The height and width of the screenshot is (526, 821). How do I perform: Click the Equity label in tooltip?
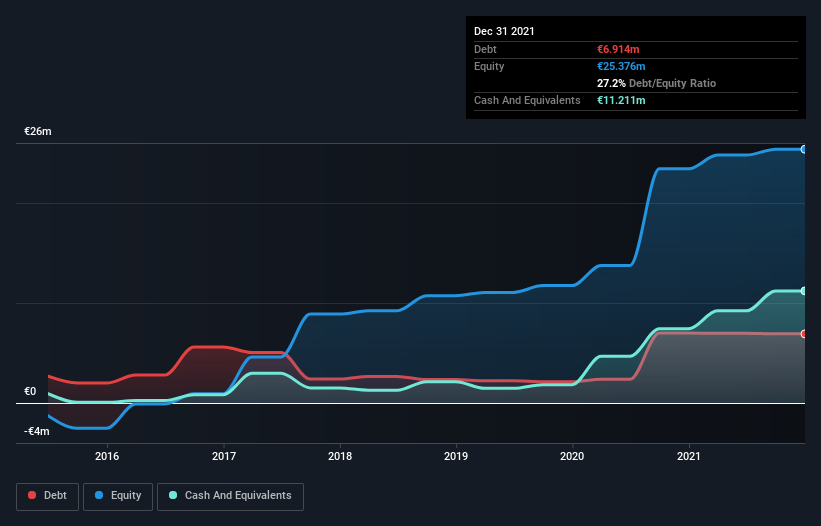click(x=489, y=66)
